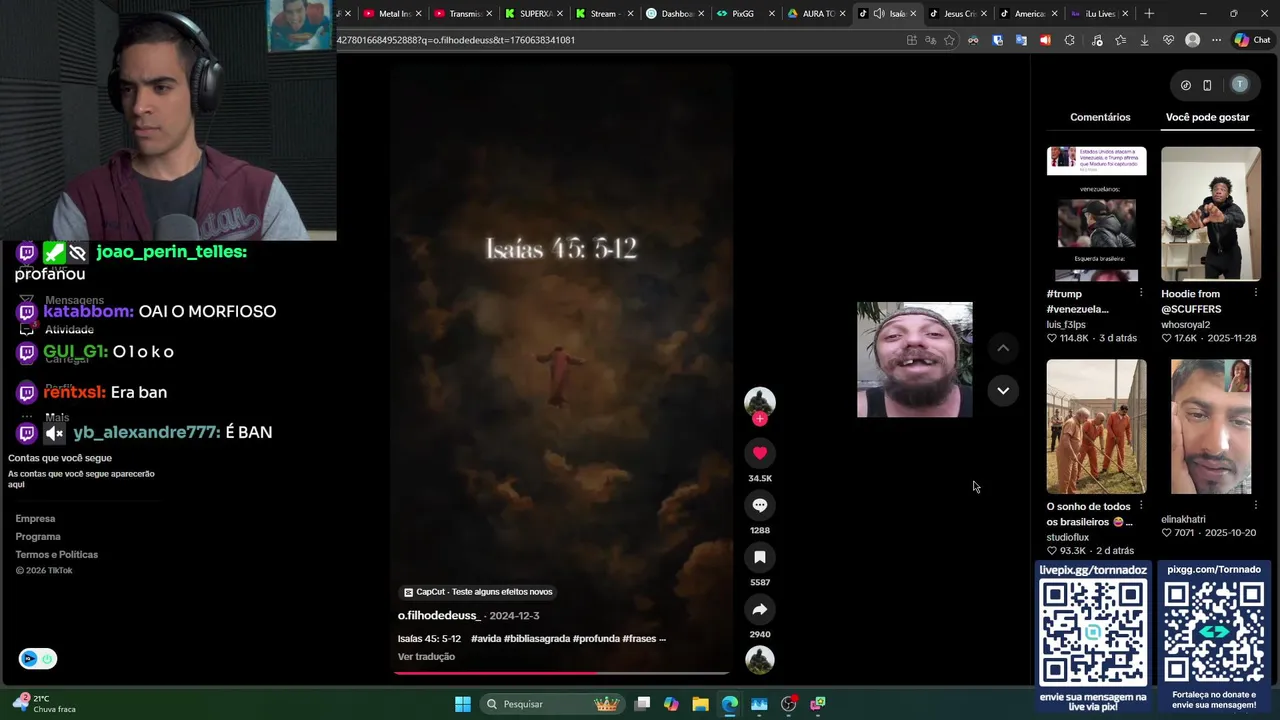The image size is (1280, 720).
Task: Open options menu for Hoodie from @SCUFFERS video
Action: click(x=1255, y=293)
